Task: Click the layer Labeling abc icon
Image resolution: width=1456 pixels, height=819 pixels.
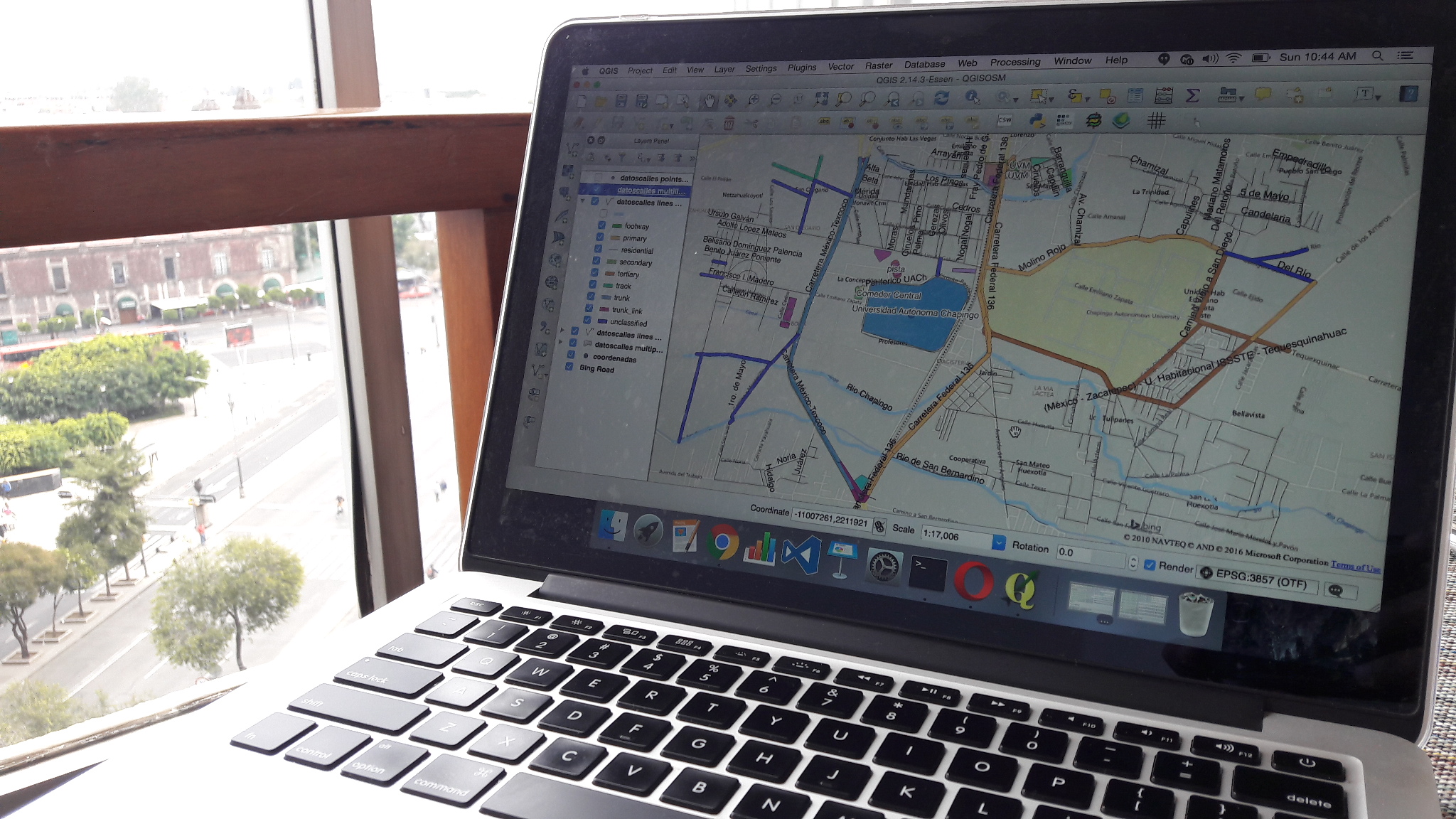Action: (x=824, y=122)
